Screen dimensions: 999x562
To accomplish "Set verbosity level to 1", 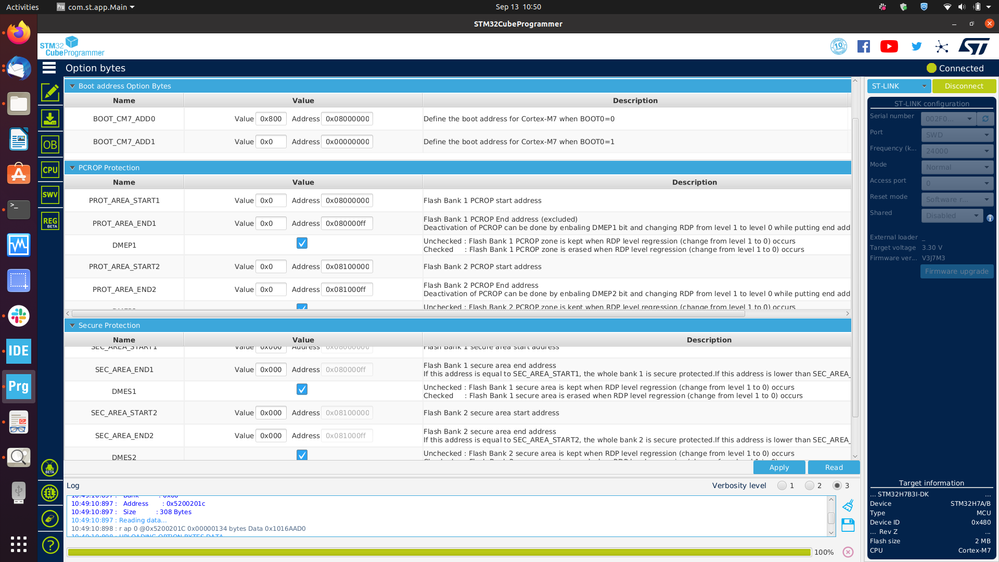I will point(782,486).
